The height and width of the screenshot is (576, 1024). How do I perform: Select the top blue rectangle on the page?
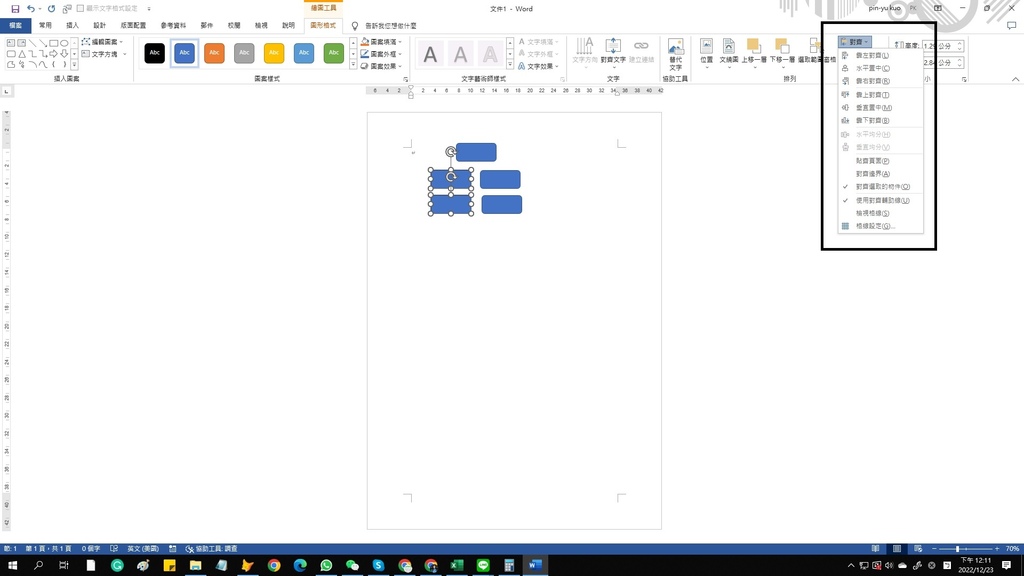[476, 152]
